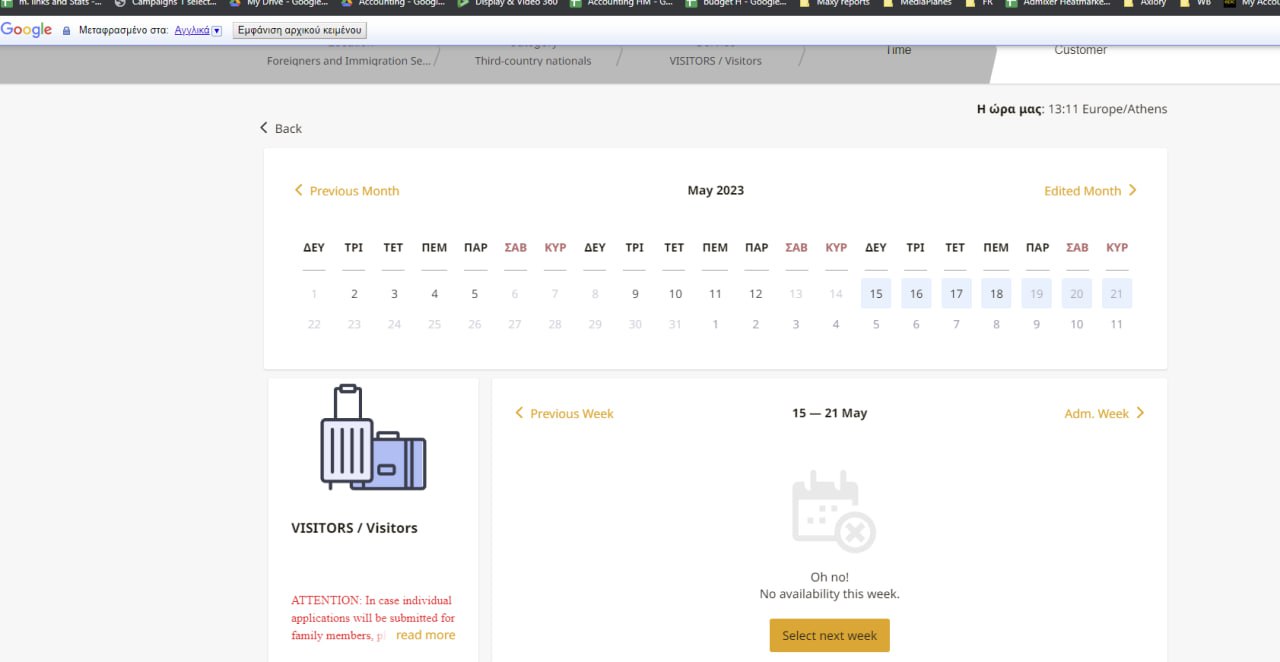
Task: Select May 15 in calendar
Action: [875, 294]
